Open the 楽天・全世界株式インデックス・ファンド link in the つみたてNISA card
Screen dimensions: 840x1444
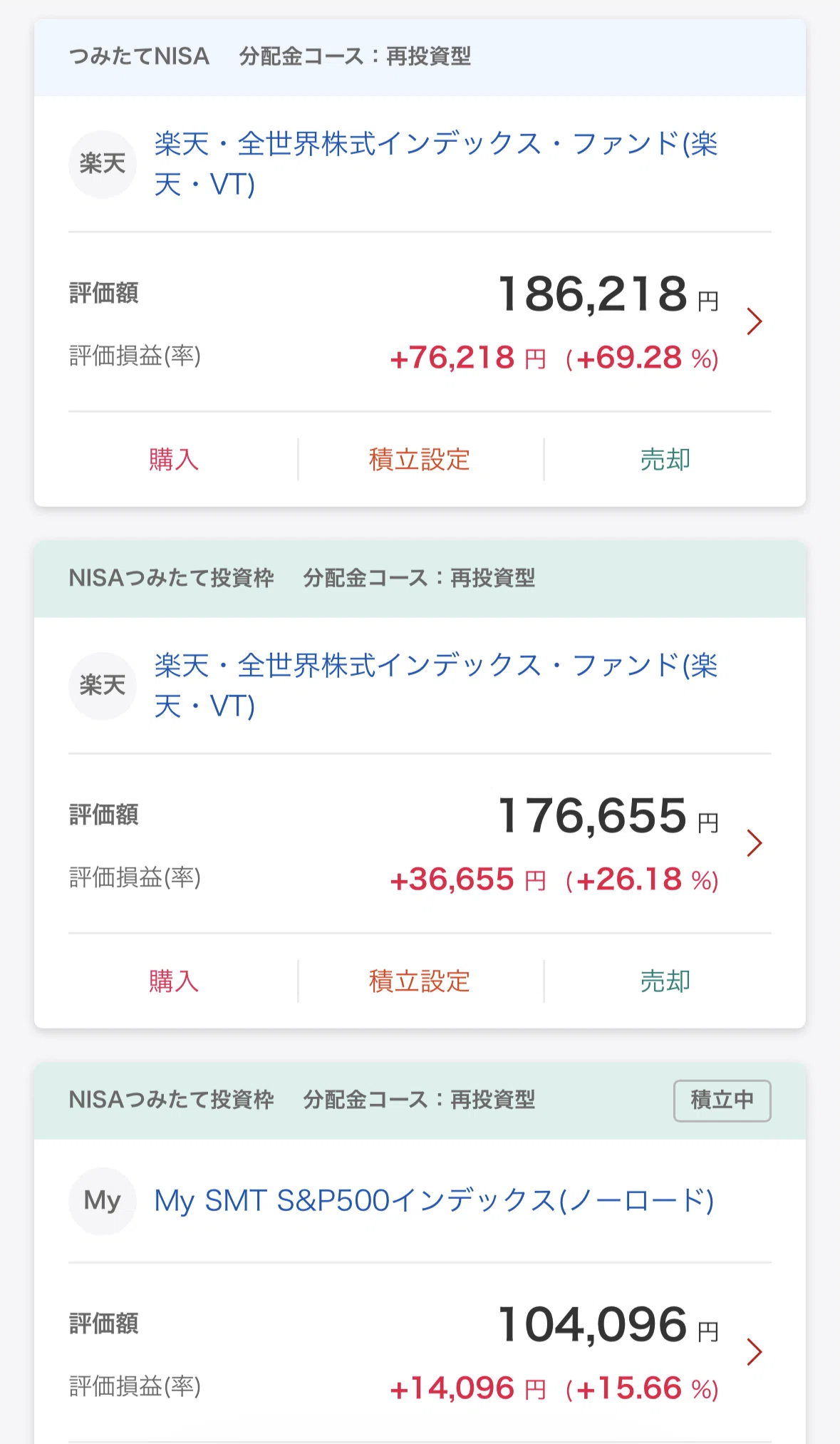pyautogui.click(x=436, y=164)
